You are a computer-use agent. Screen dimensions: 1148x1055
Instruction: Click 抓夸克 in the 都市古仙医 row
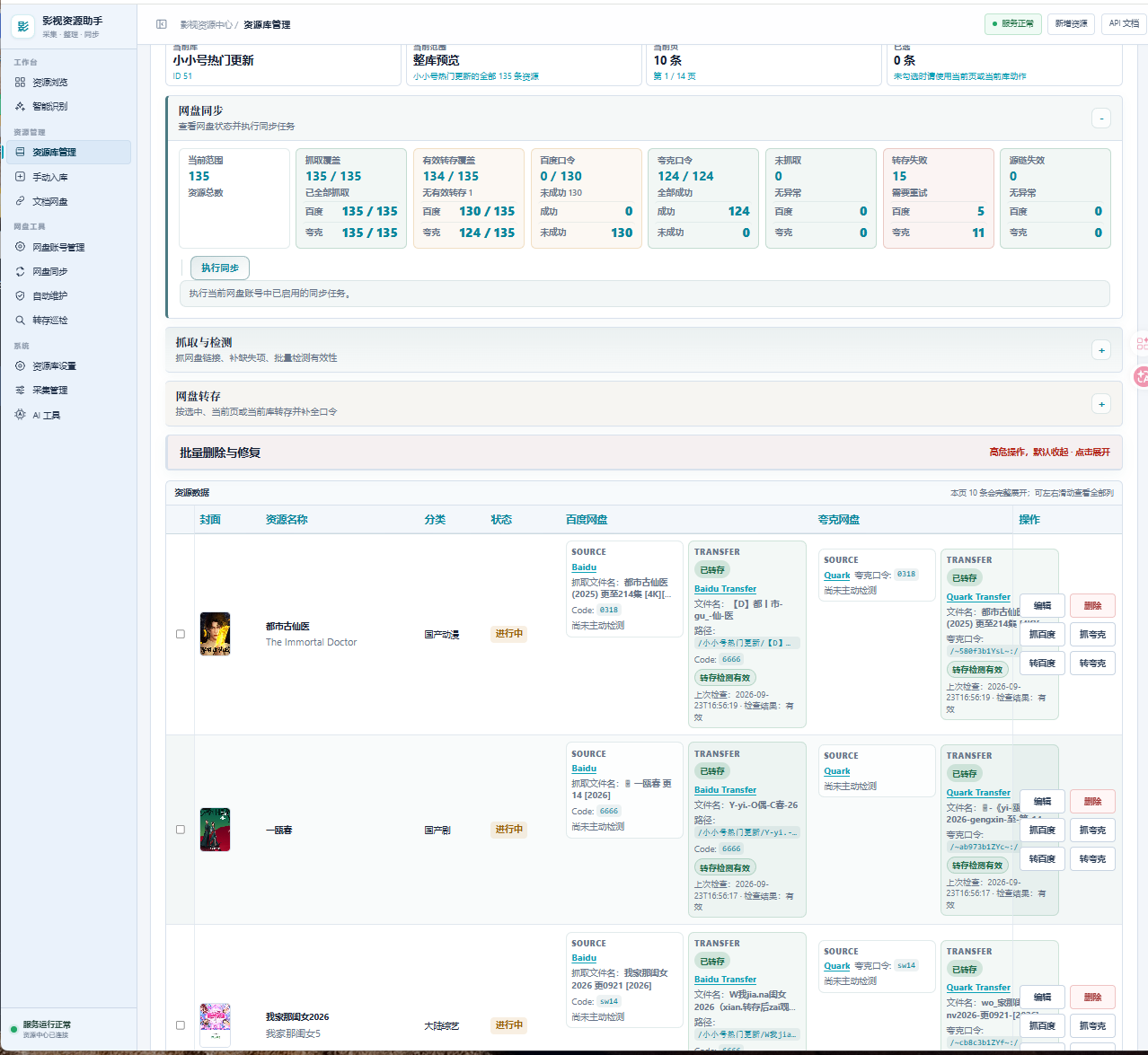1092,635
